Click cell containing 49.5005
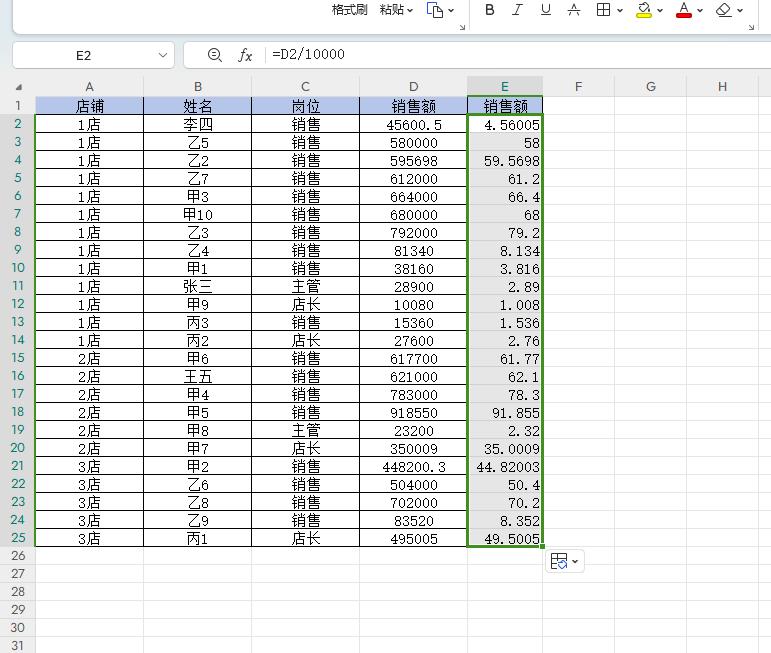The image size is (771, 653). (x=505, y=538)
